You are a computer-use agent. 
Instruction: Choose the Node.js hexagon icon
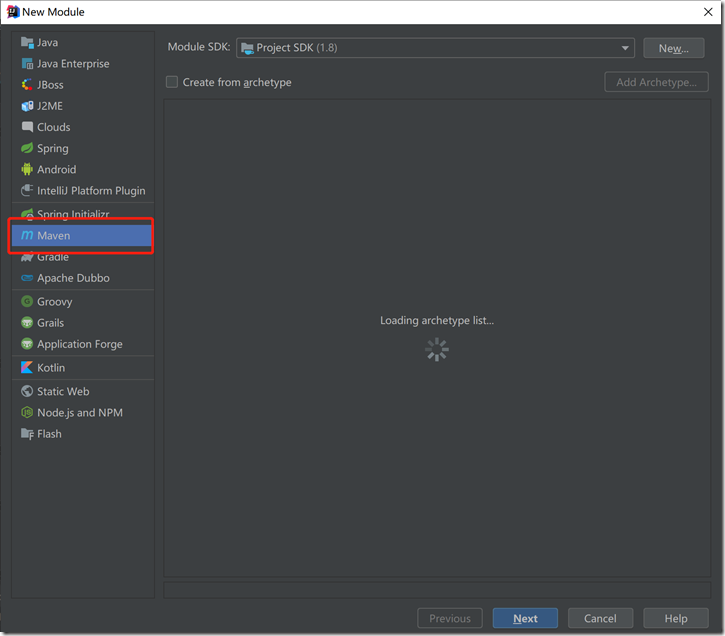pyautogui.click(x=27, y=412)
